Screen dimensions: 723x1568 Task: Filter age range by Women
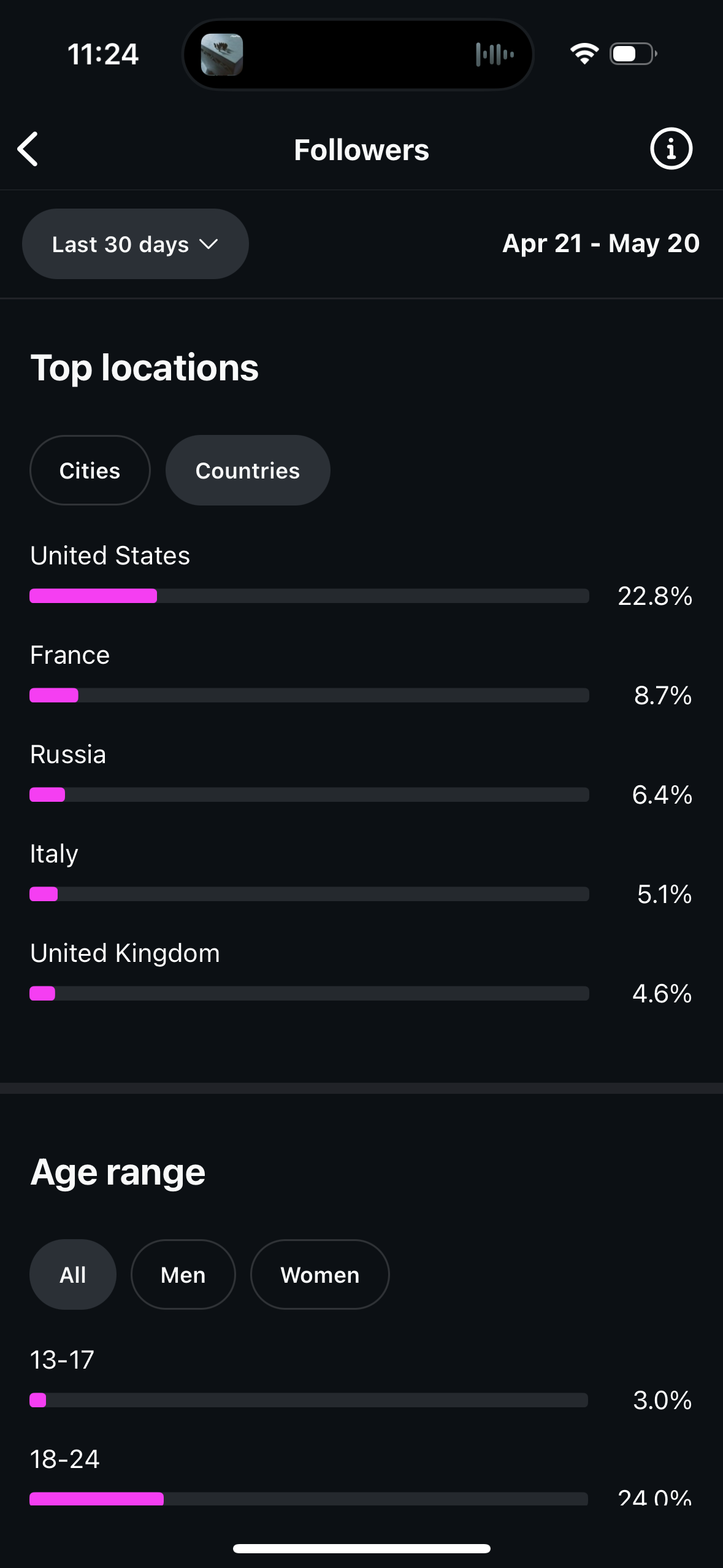point(320,1275)
